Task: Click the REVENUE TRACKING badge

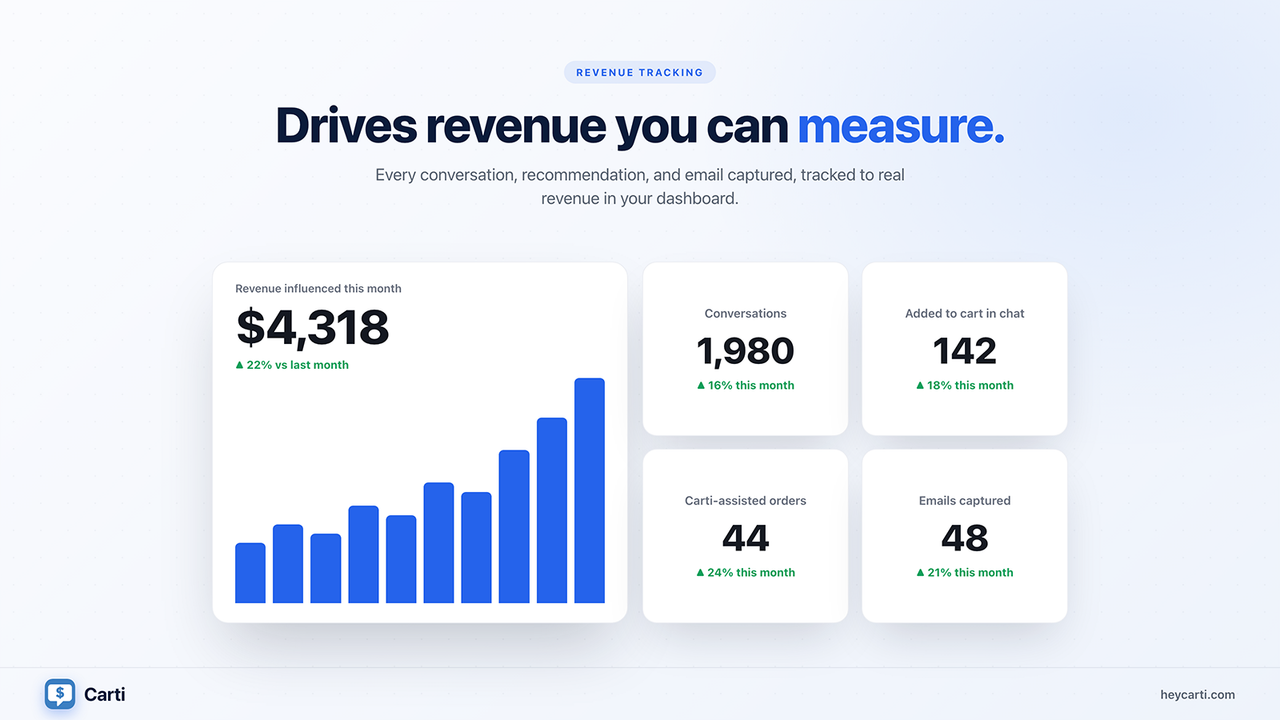Action: (x=640, y=72)
